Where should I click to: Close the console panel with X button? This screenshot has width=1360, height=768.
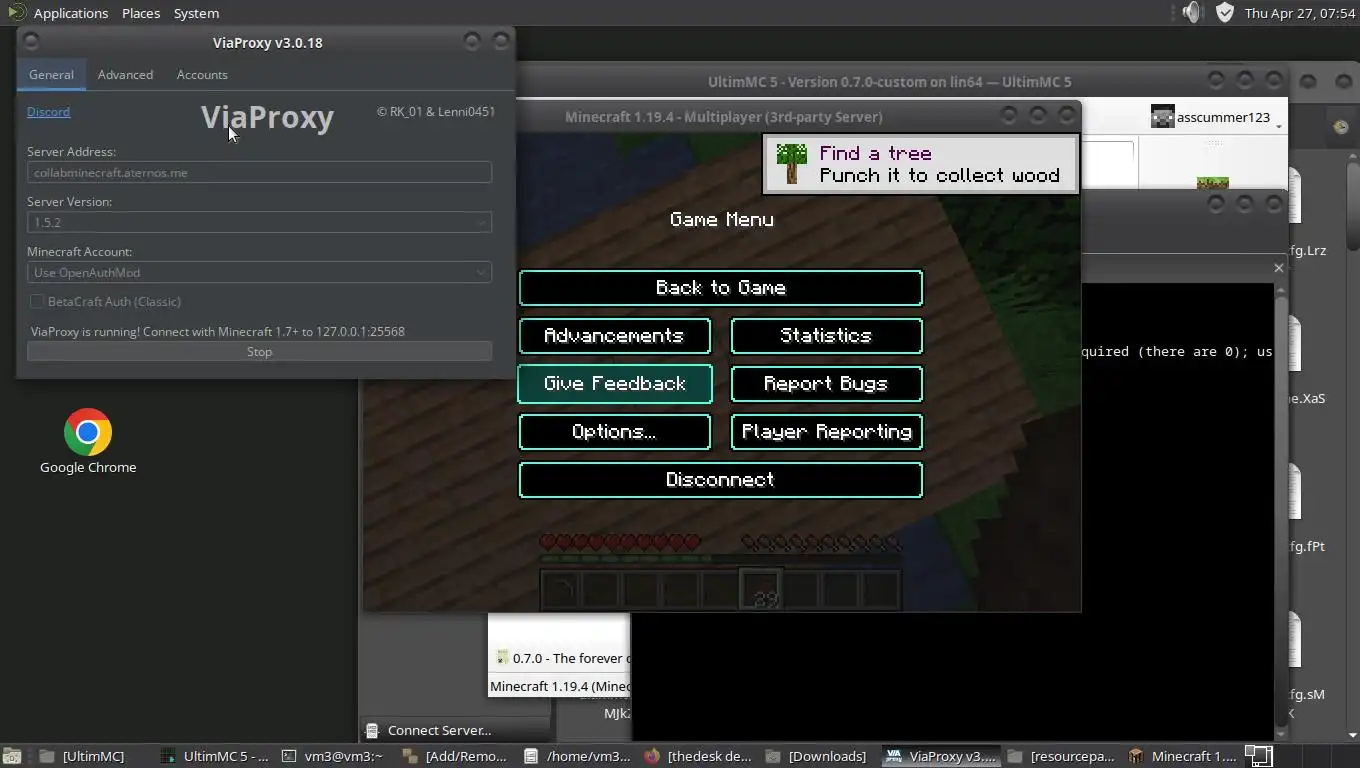click(x=1278, y=268)
